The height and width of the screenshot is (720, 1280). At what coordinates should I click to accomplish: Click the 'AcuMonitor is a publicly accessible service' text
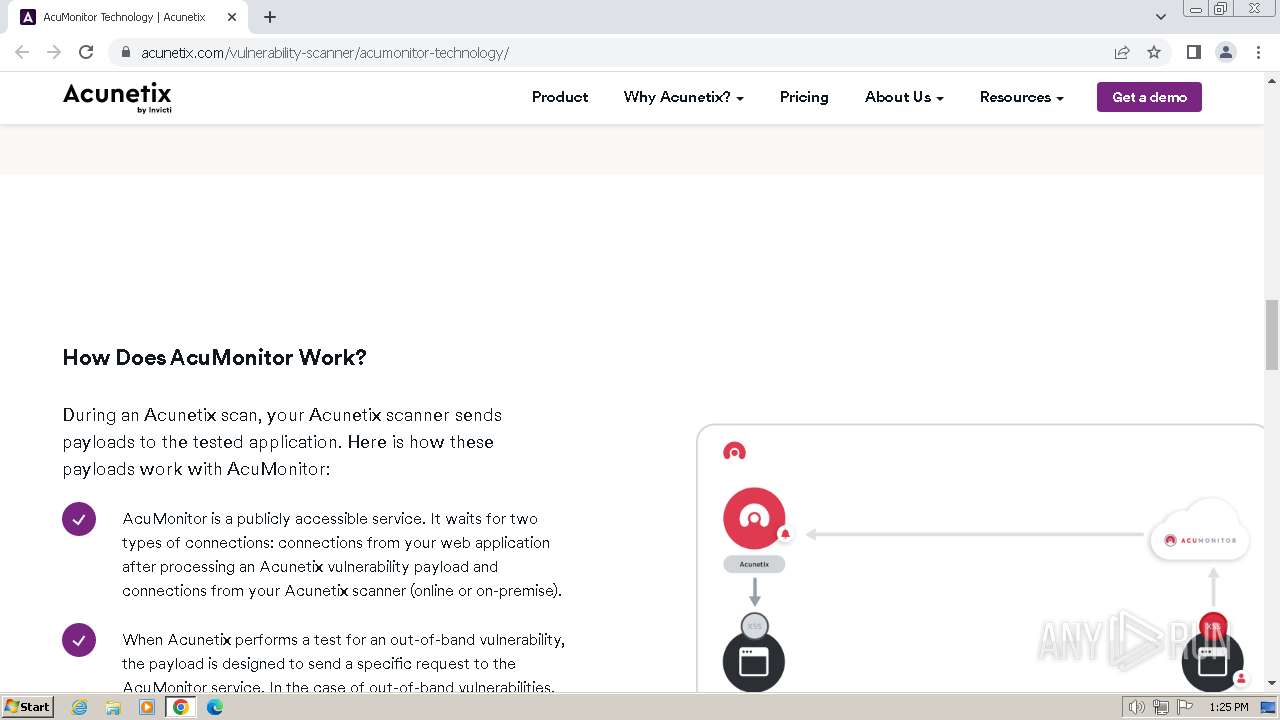342,555
